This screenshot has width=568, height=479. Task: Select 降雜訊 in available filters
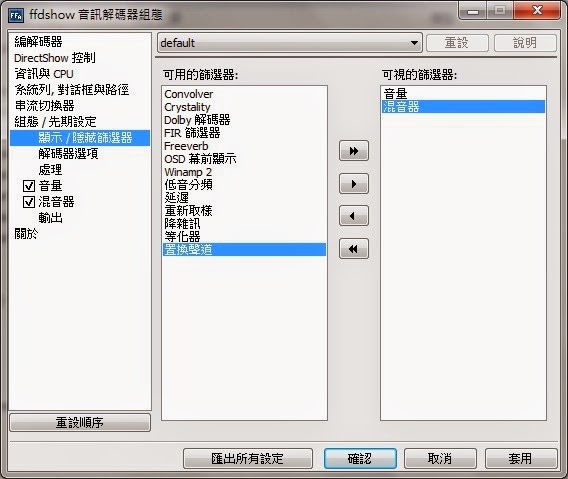[245, 224]
